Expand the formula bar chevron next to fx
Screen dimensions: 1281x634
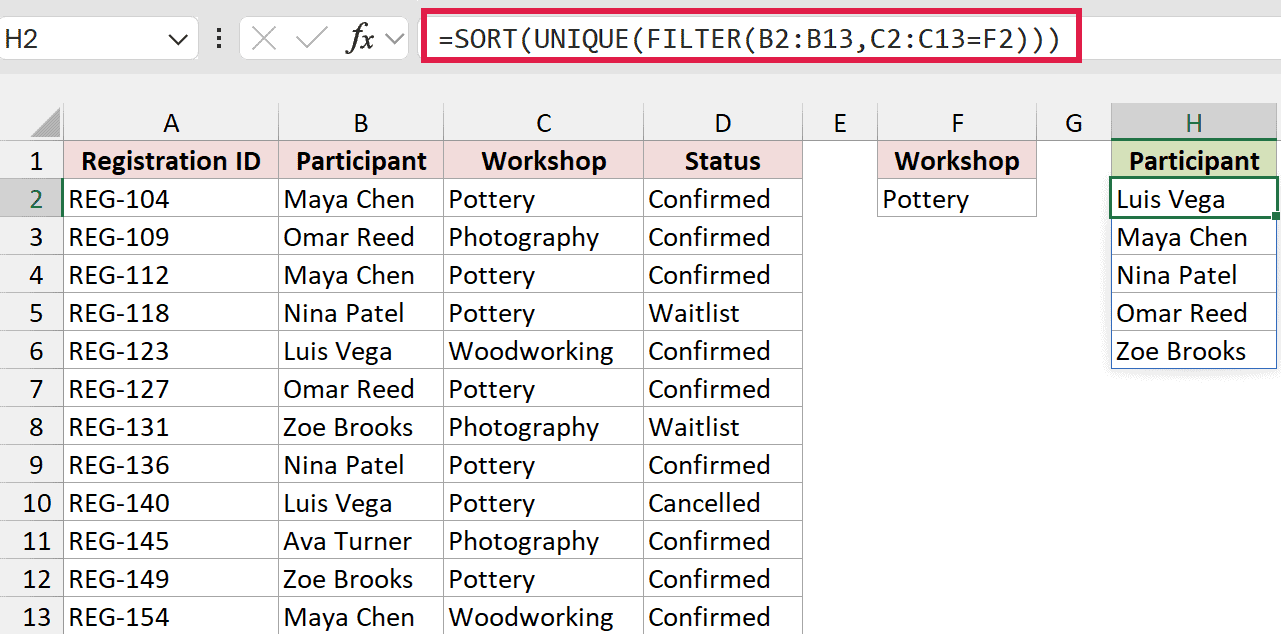395,40
